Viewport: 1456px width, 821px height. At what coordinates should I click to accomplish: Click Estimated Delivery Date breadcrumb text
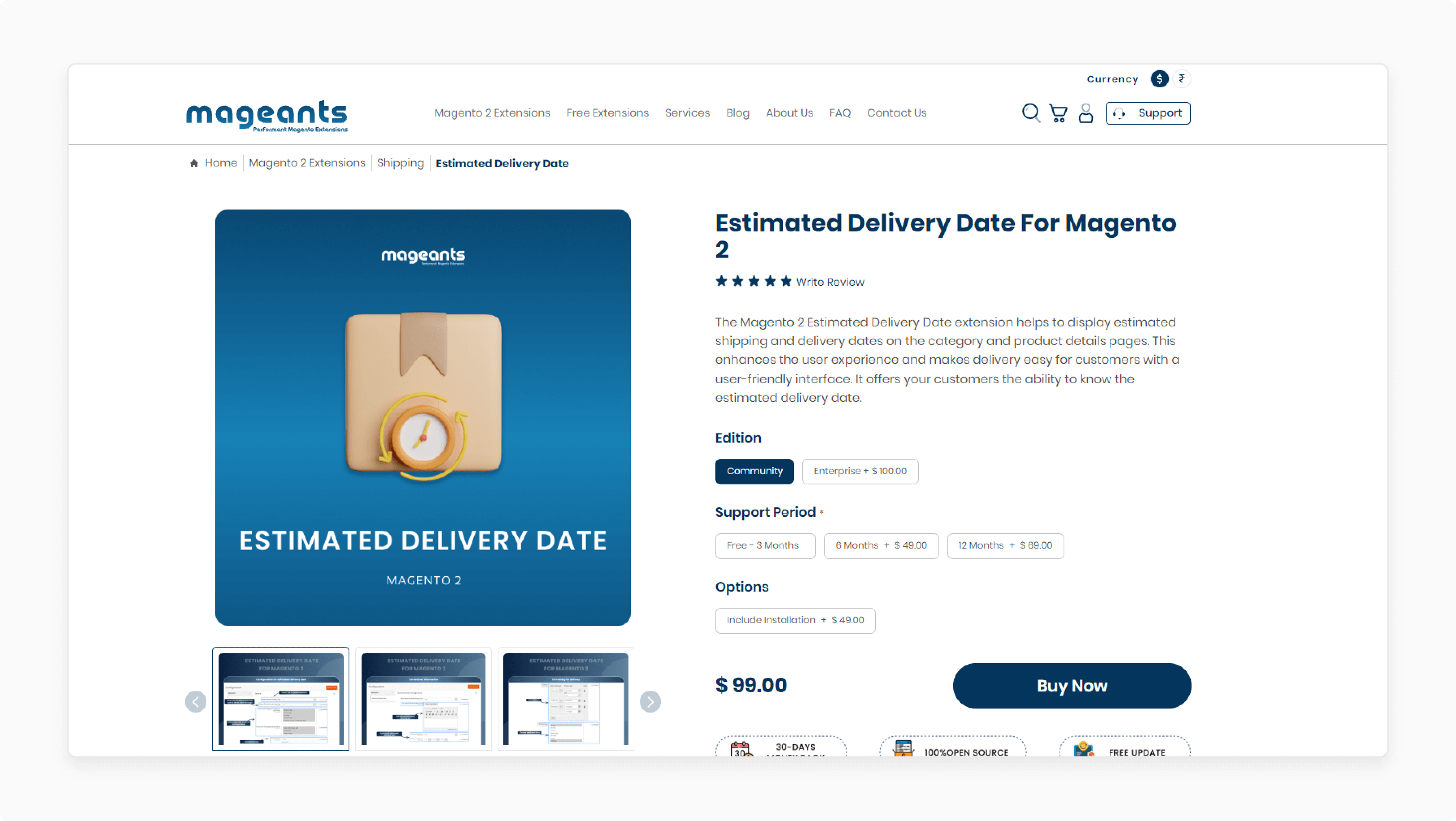point(502,163)
